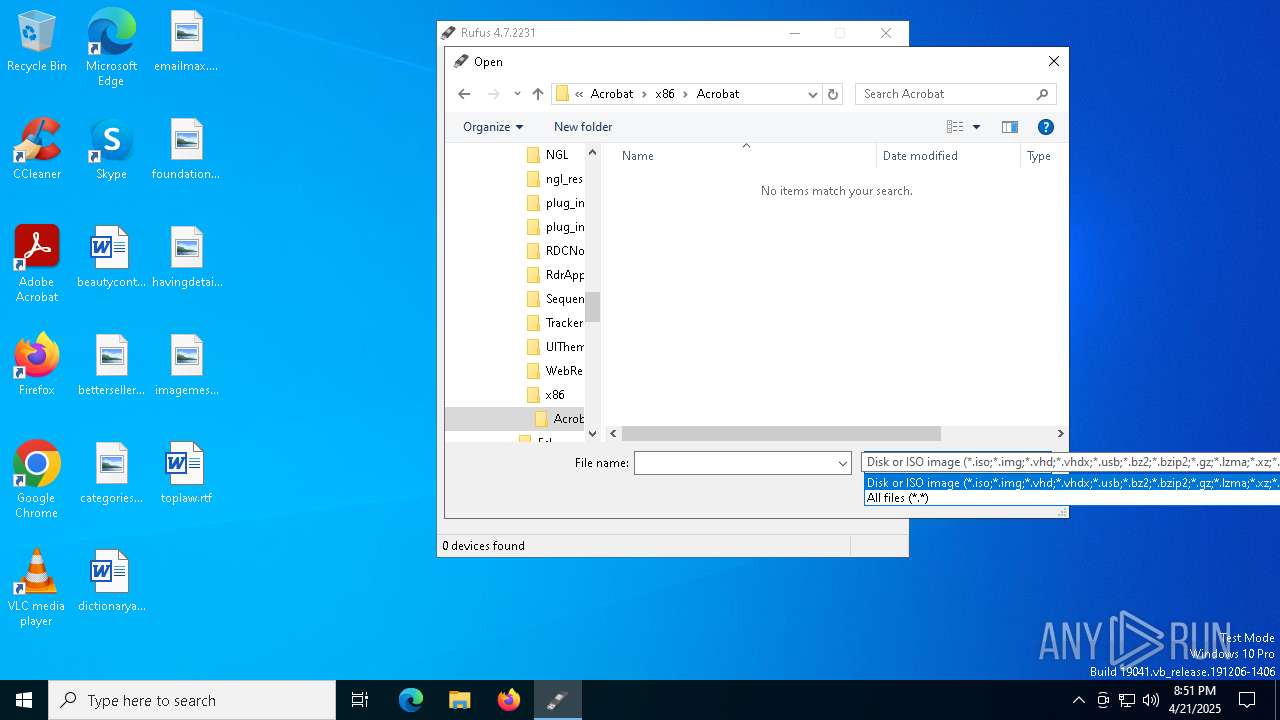Open the notification center
This screenshot has width=1280, height=720.
pos(1247,700)
